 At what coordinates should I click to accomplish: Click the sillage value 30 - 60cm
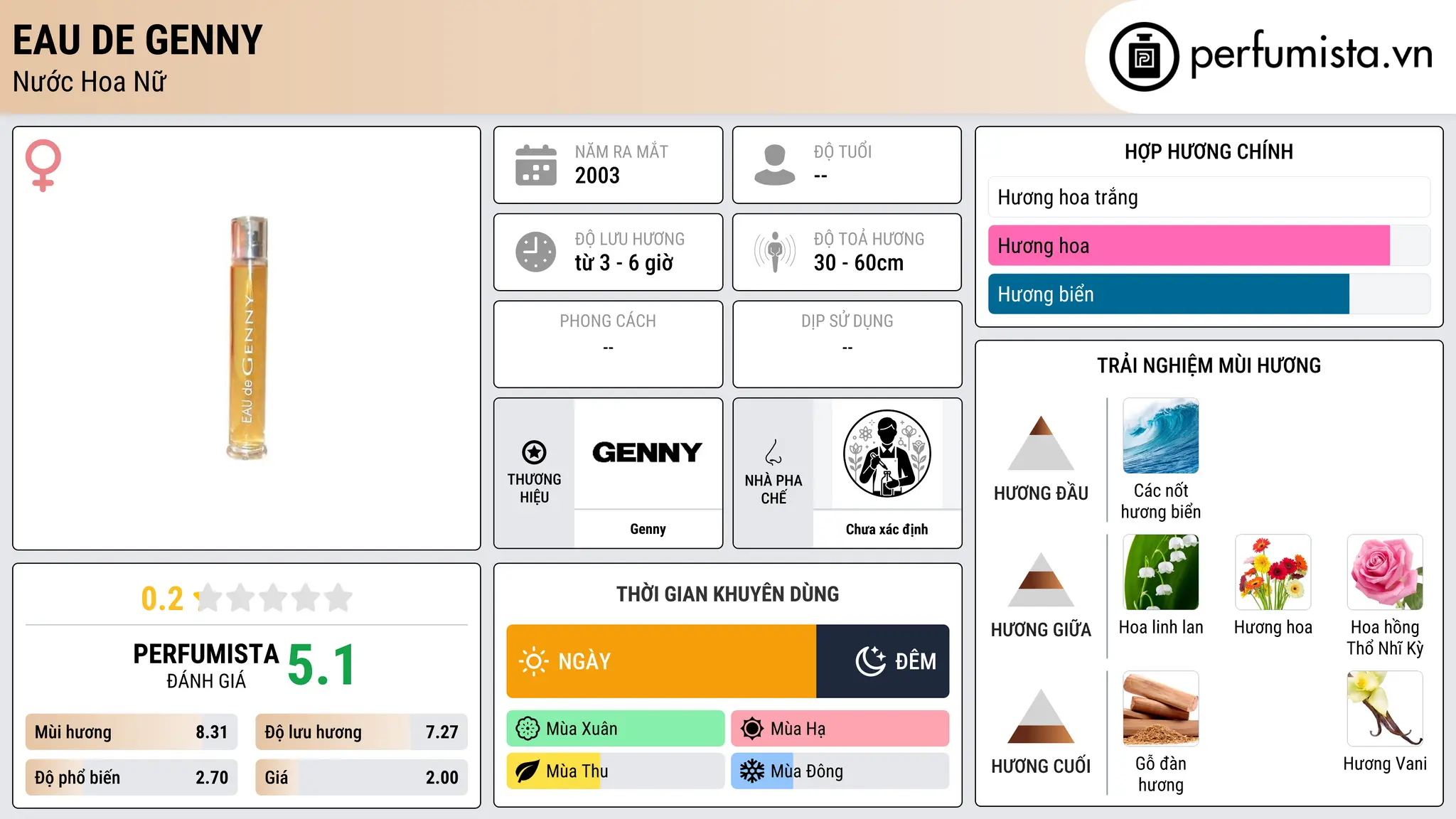click(x=859, y=262)
